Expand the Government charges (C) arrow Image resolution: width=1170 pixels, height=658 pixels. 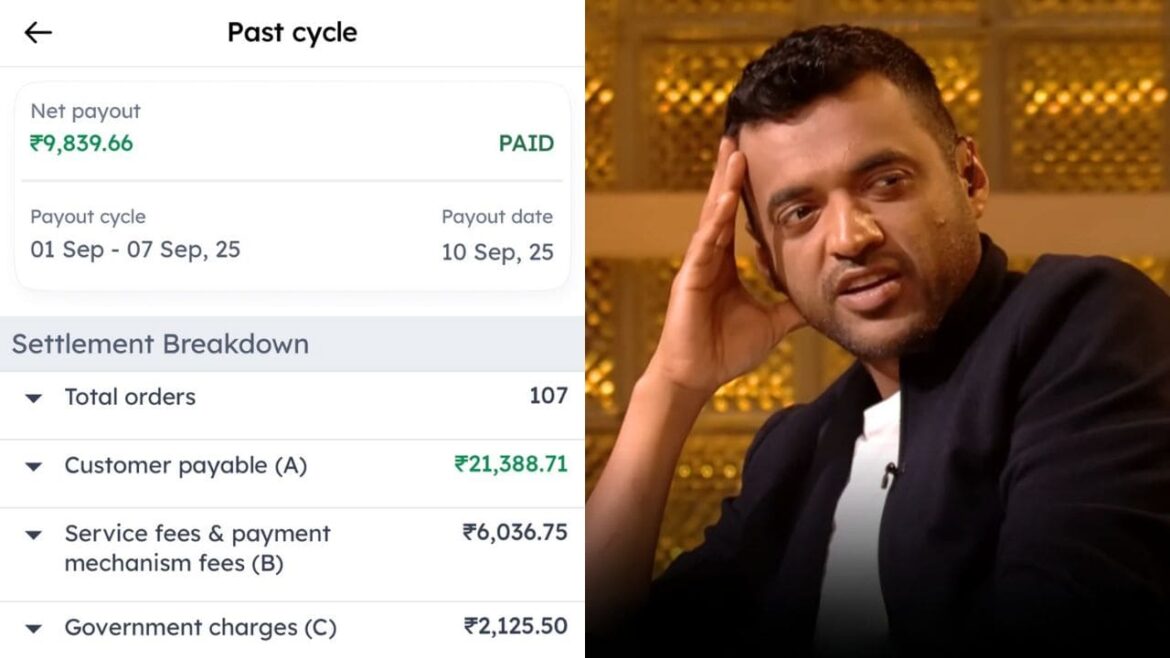coord(34,630)
